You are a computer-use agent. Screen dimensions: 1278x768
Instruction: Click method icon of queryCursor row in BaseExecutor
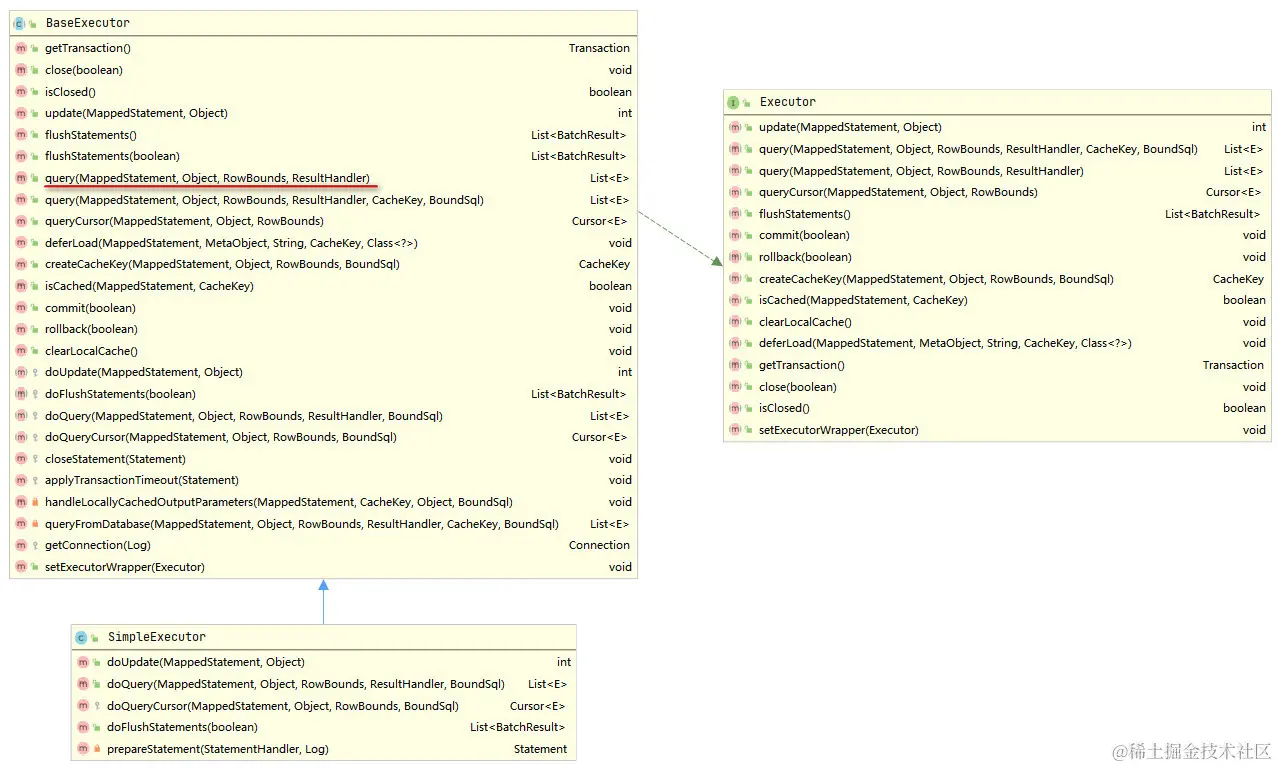coord(21,221)
